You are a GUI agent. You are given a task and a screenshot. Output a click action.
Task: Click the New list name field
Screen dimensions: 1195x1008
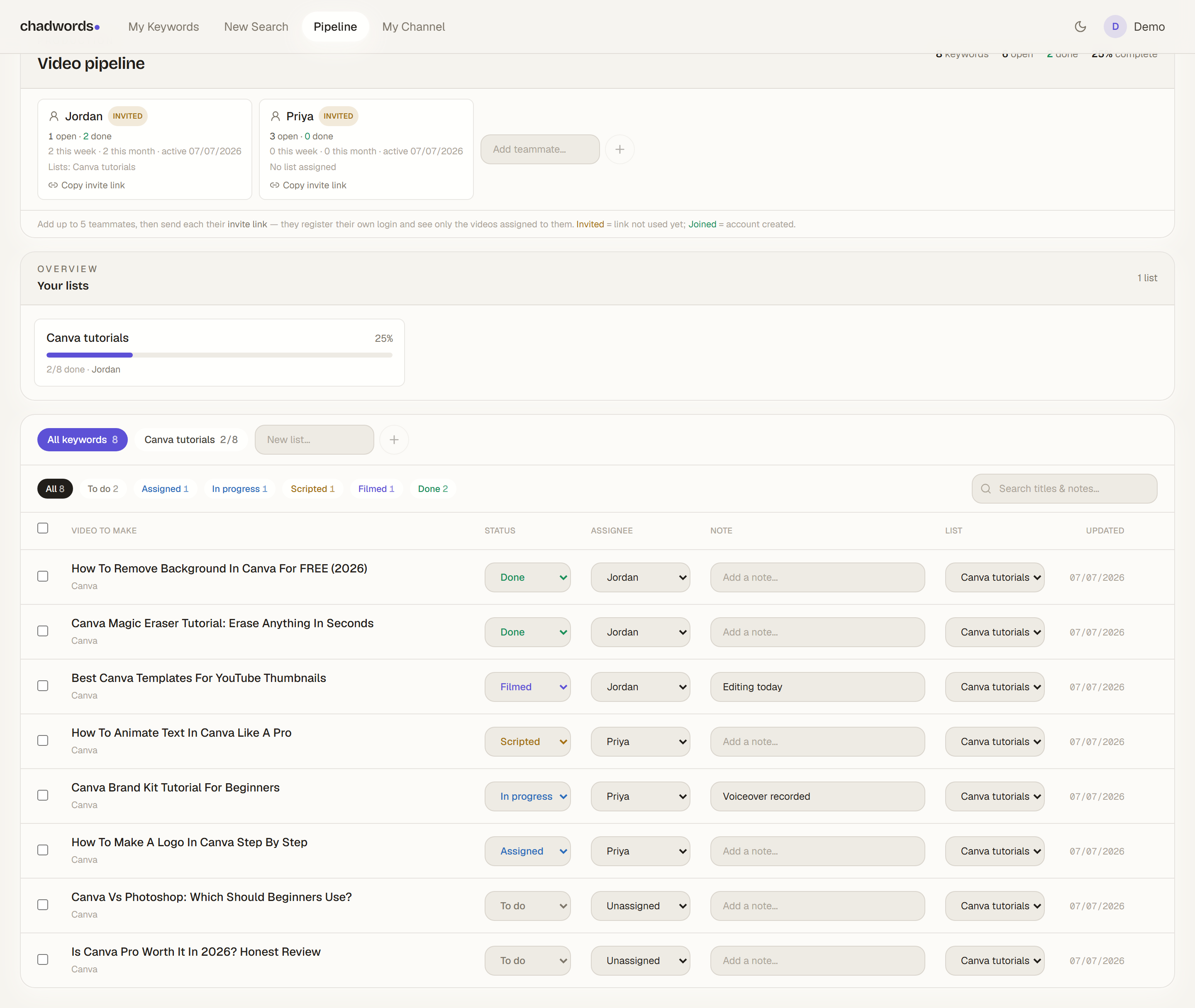pyautogui.click(x=315, y=439)
